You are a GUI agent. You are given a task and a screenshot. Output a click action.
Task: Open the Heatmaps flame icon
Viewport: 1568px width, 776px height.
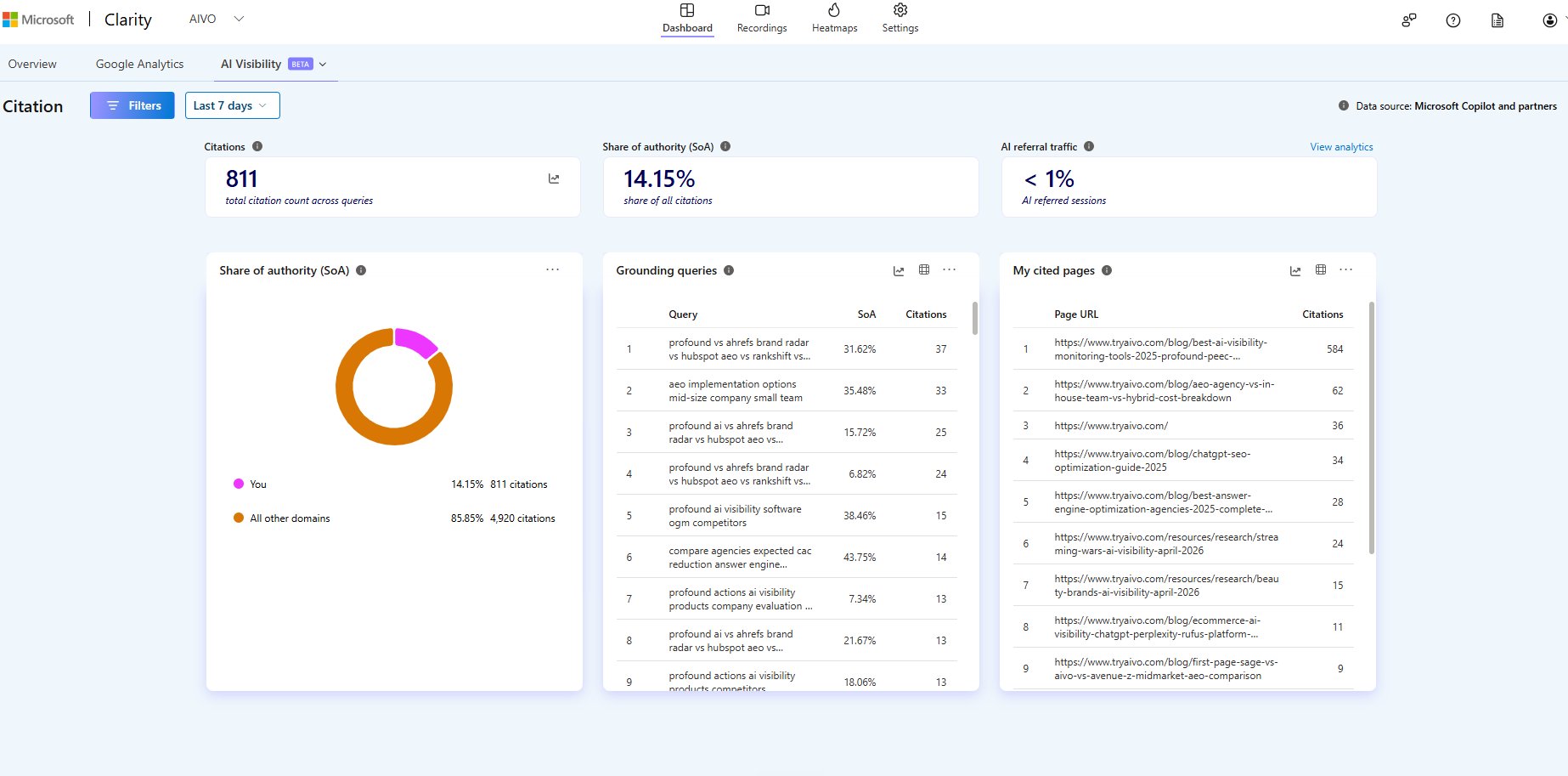tap(834, 10)
